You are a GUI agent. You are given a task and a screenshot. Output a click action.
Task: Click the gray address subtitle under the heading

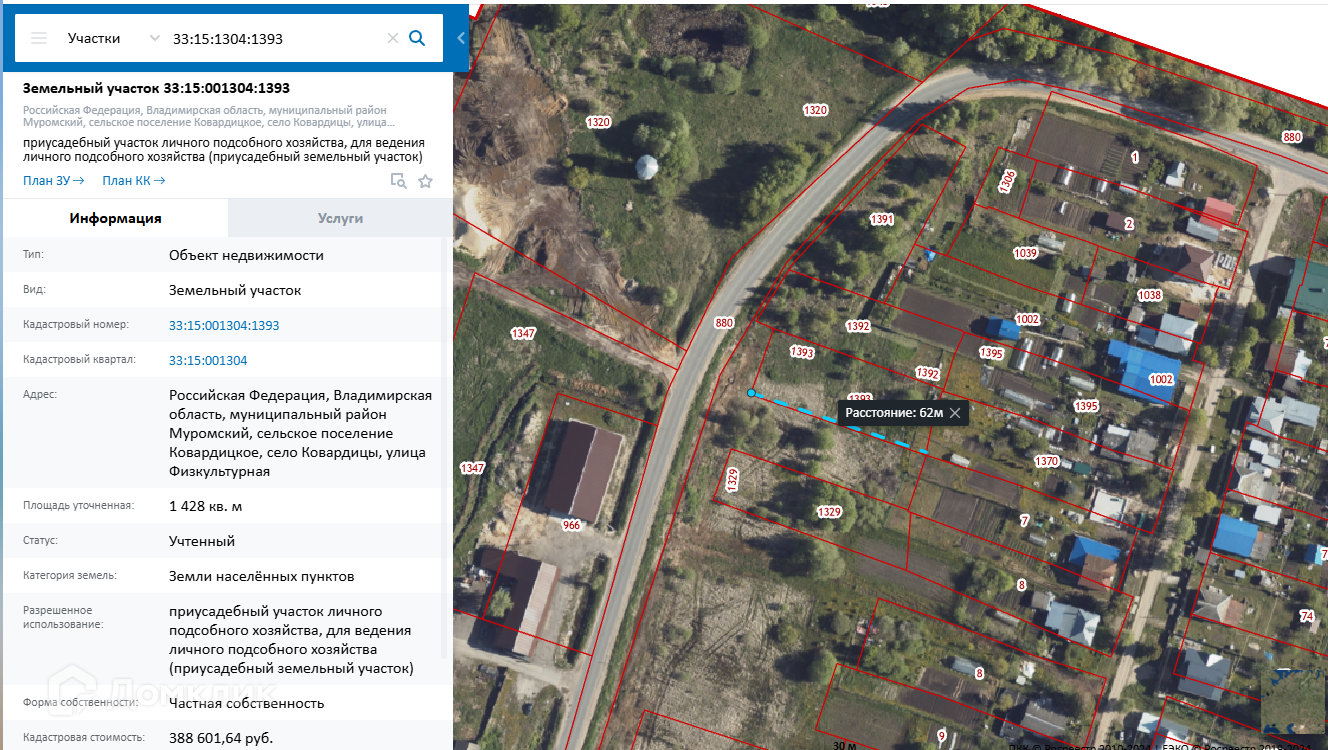click(x=209, y=116)
